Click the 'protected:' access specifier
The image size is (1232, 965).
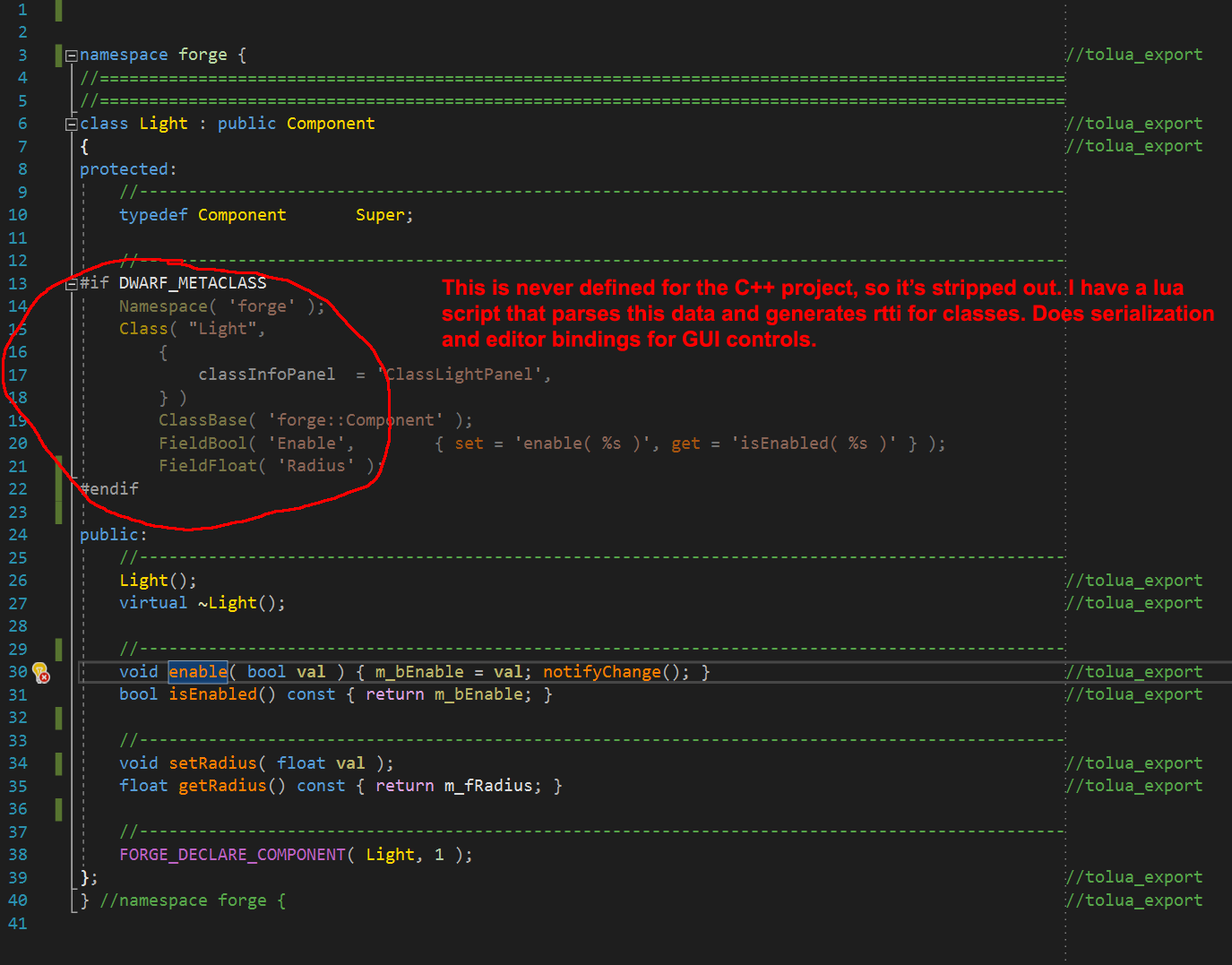tap(128, 169)
